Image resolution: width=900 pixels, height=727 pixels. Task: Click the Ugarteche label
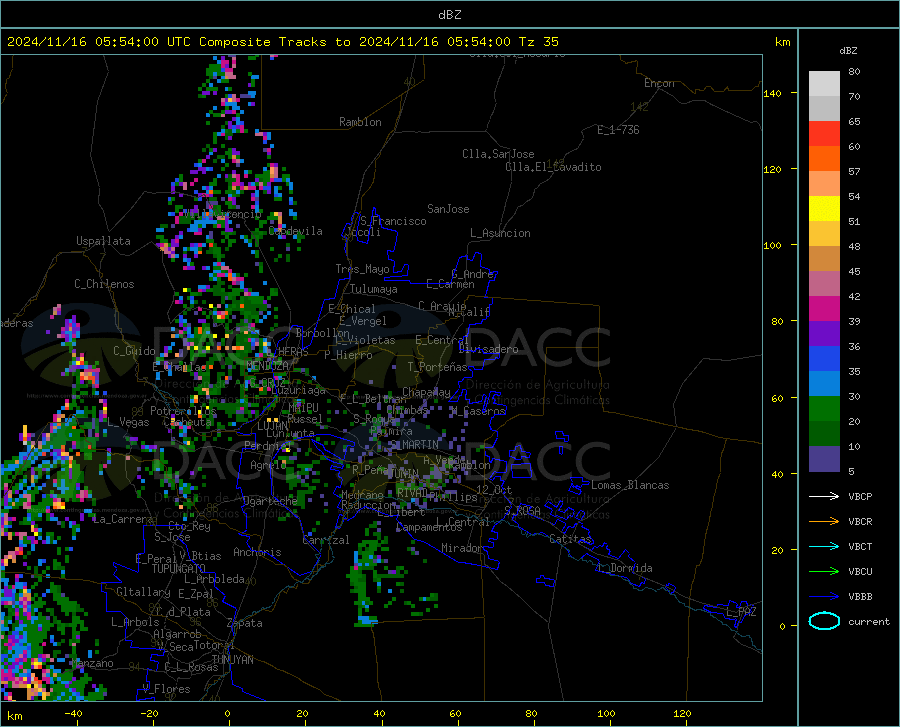(270, 501)
